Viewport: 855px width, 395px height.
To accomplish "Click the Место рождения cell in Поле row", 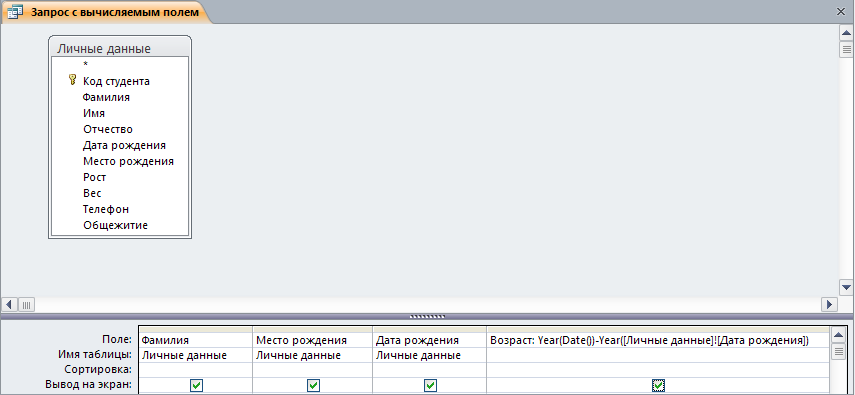I will 312,340.
